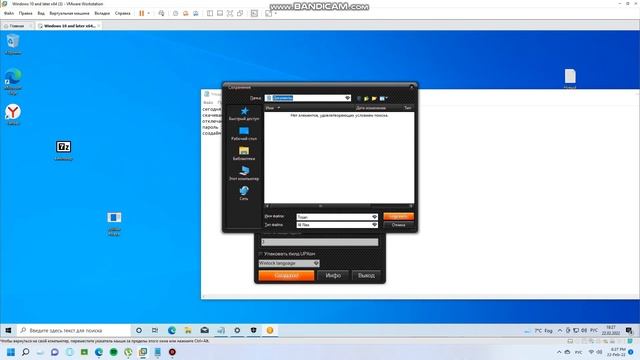Open the Вид menu in VMware

[x=41, y=13]
